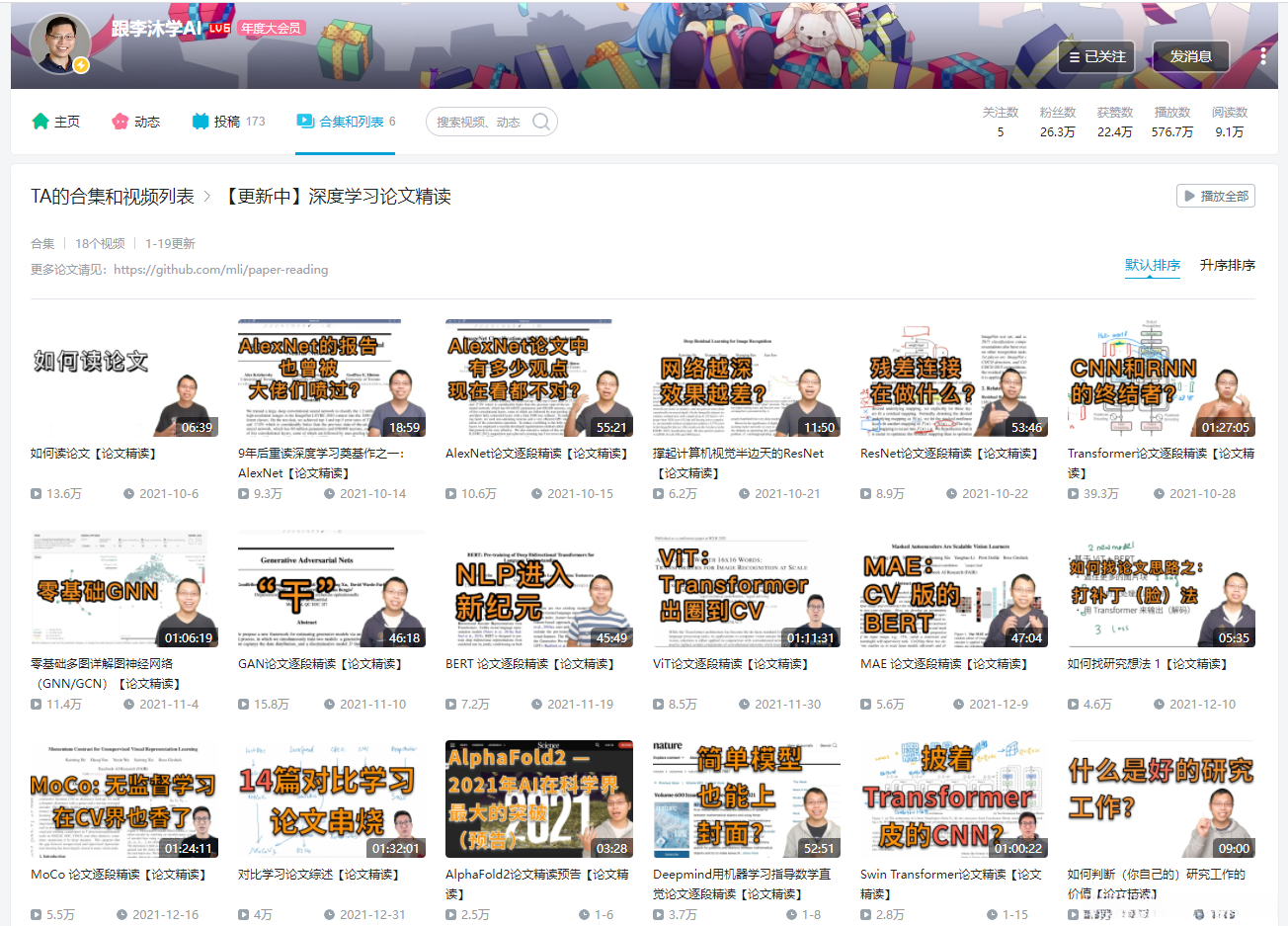Toggle follow status via 已关注
This screenshot has width=1288, height=926.
pos(1096,57)
